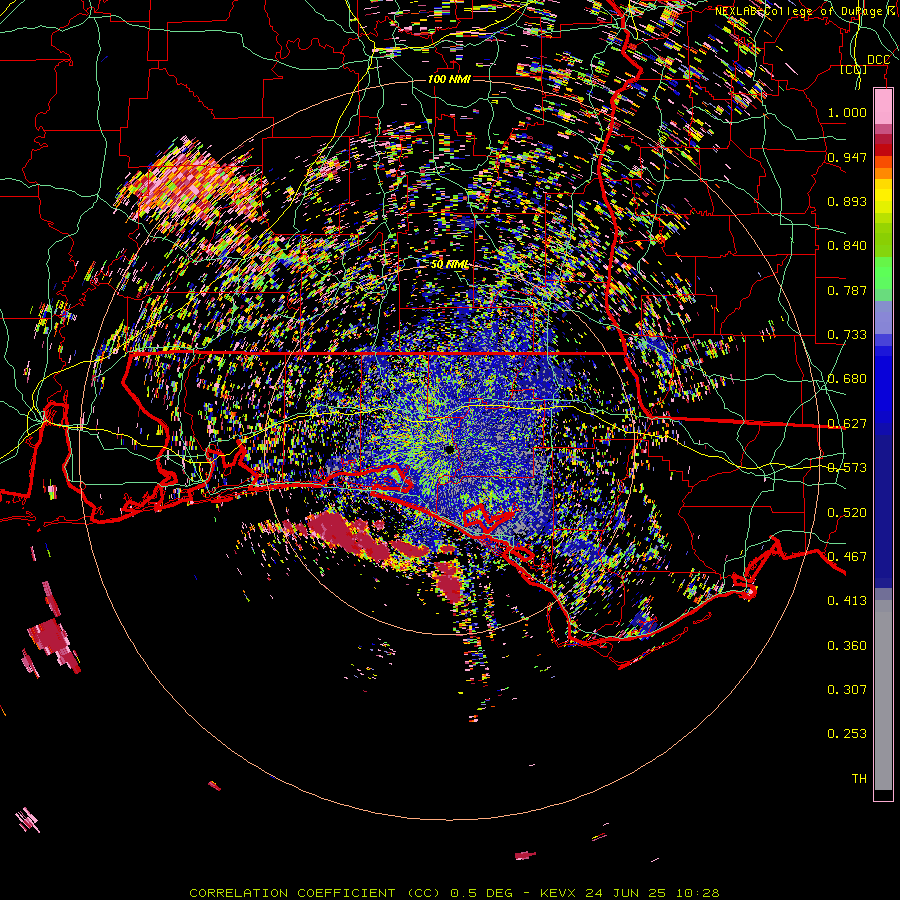Select the 0.733 legend value
Image resolution: width=900 pixels, height=900 pixels.
tap(847, 335)
